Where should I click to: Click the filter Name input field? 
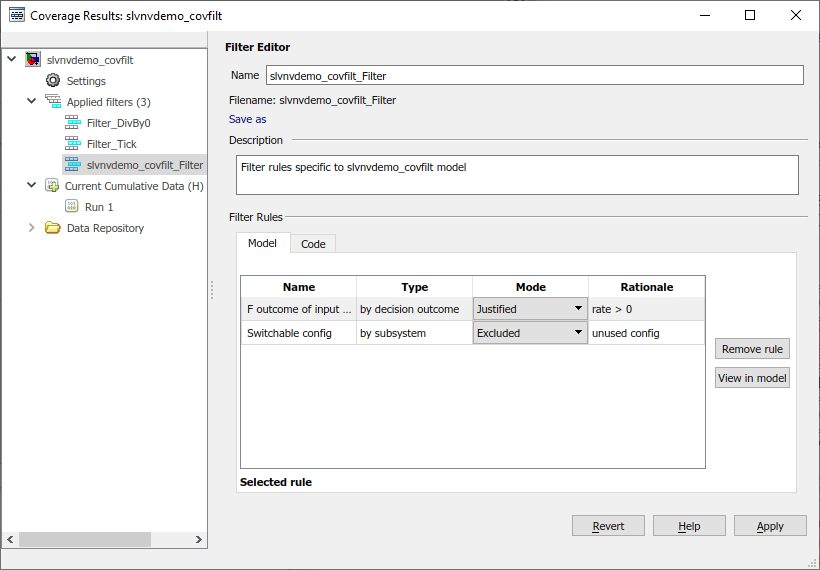click(534, 75)
